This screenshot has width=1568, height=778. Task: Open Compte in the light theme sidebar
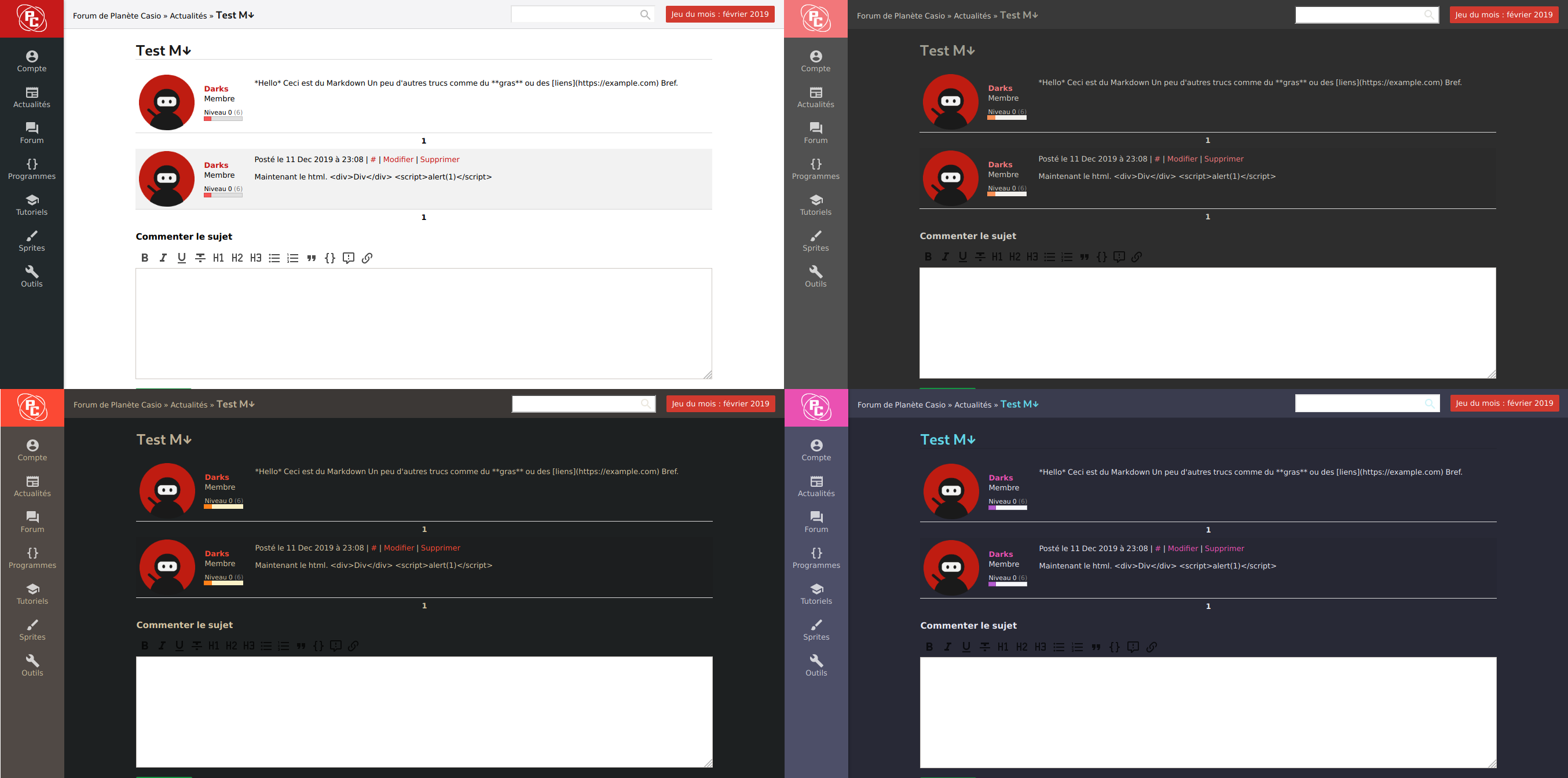[x=32, y=61]
